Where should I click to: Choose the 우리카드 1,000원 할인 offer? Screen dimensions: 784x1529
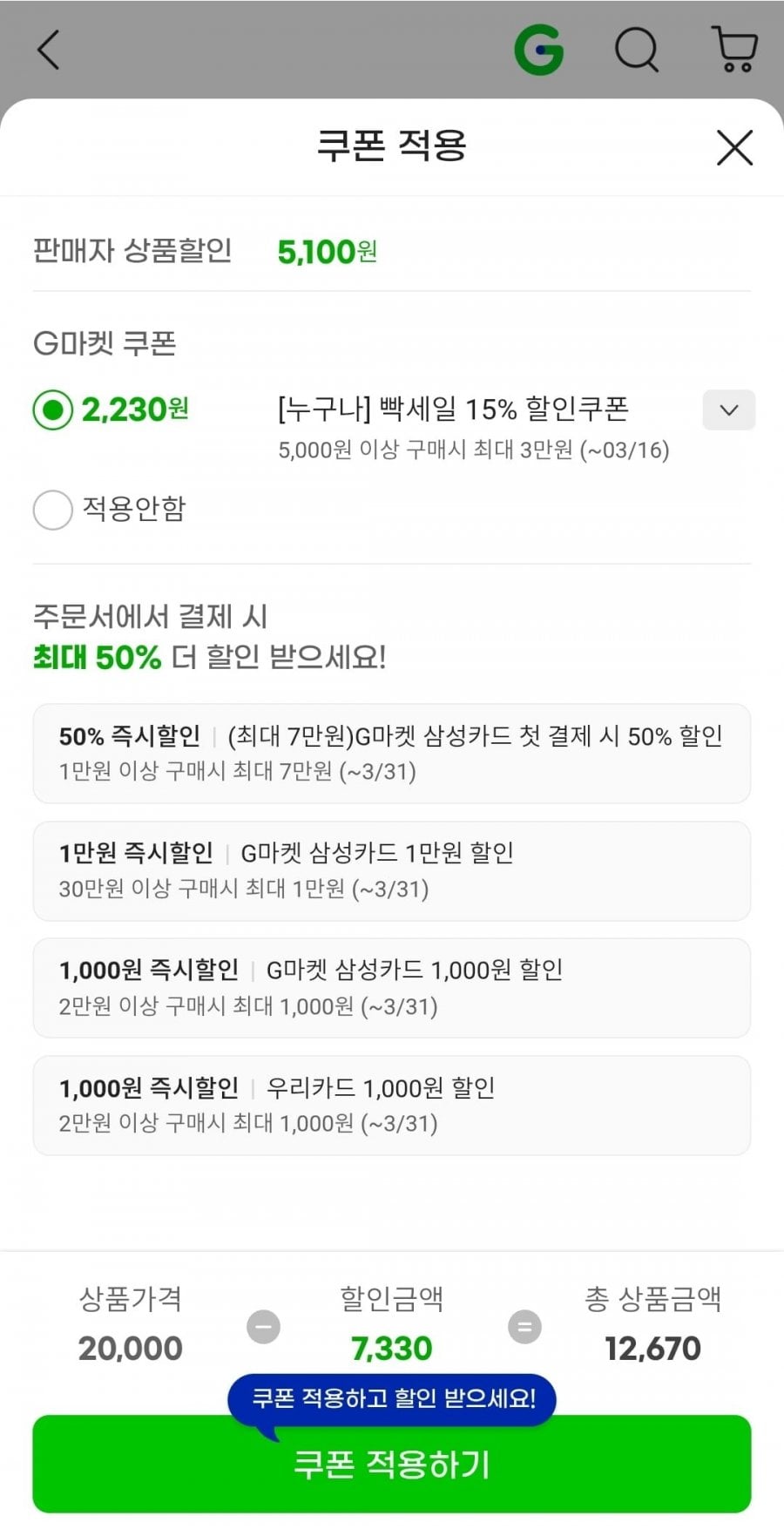tap(391, 1105)
